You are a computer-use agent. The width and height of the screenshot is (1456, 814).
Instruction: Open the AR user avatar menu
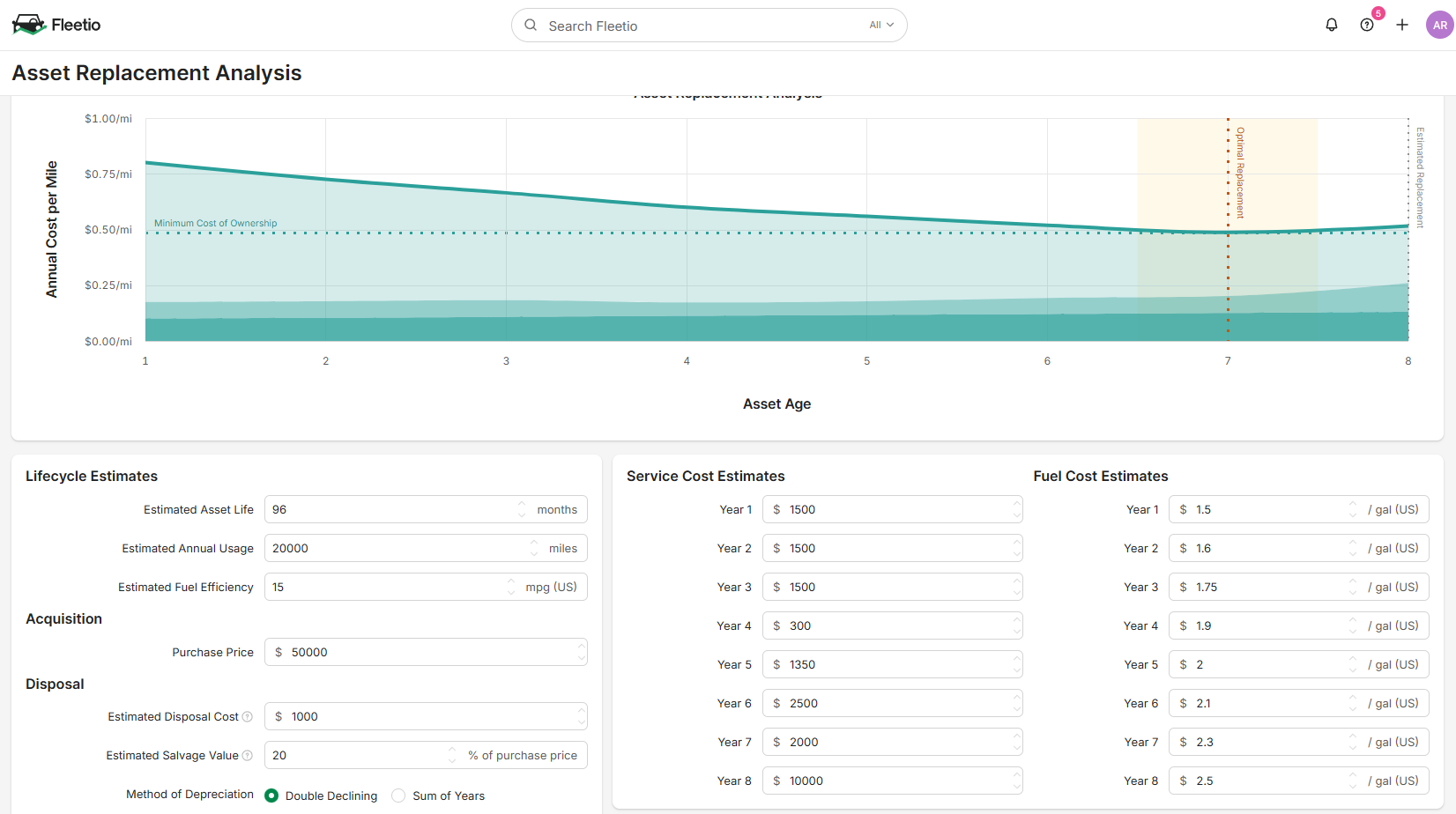[x=1439, y=25]
